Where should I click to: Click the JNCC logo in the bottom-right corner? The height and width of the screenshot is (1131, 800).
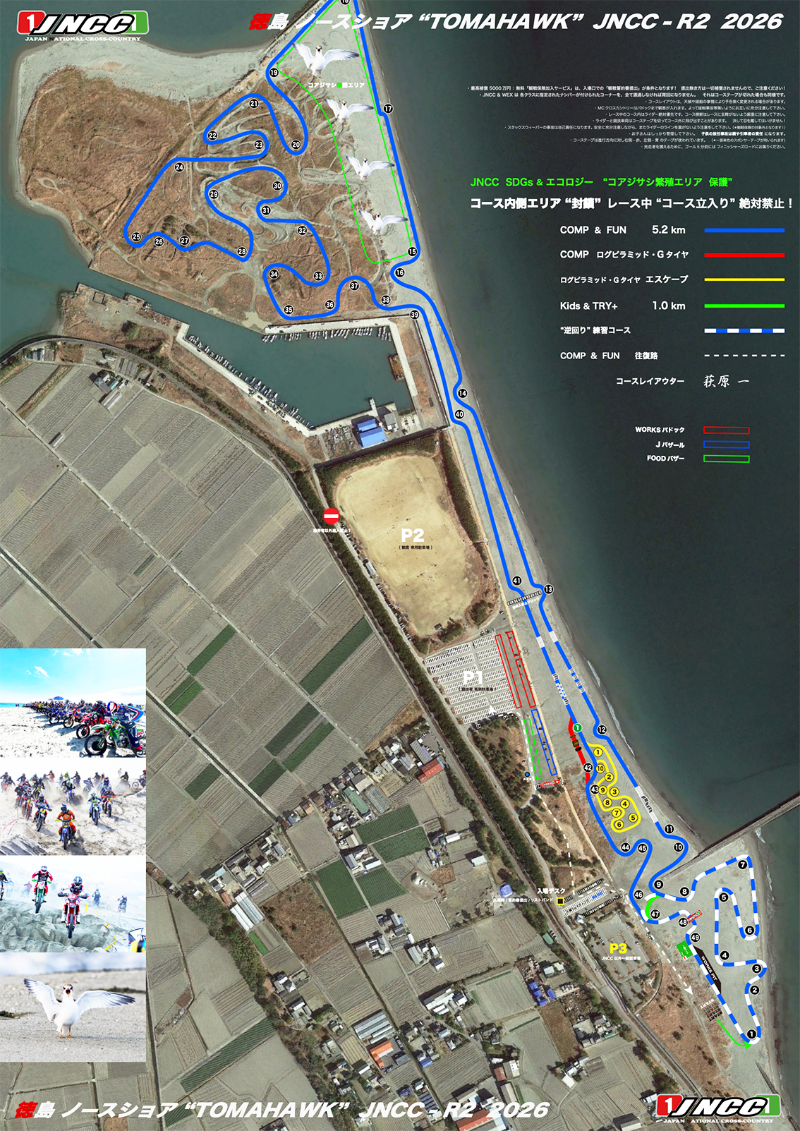tap(718, 1107)
